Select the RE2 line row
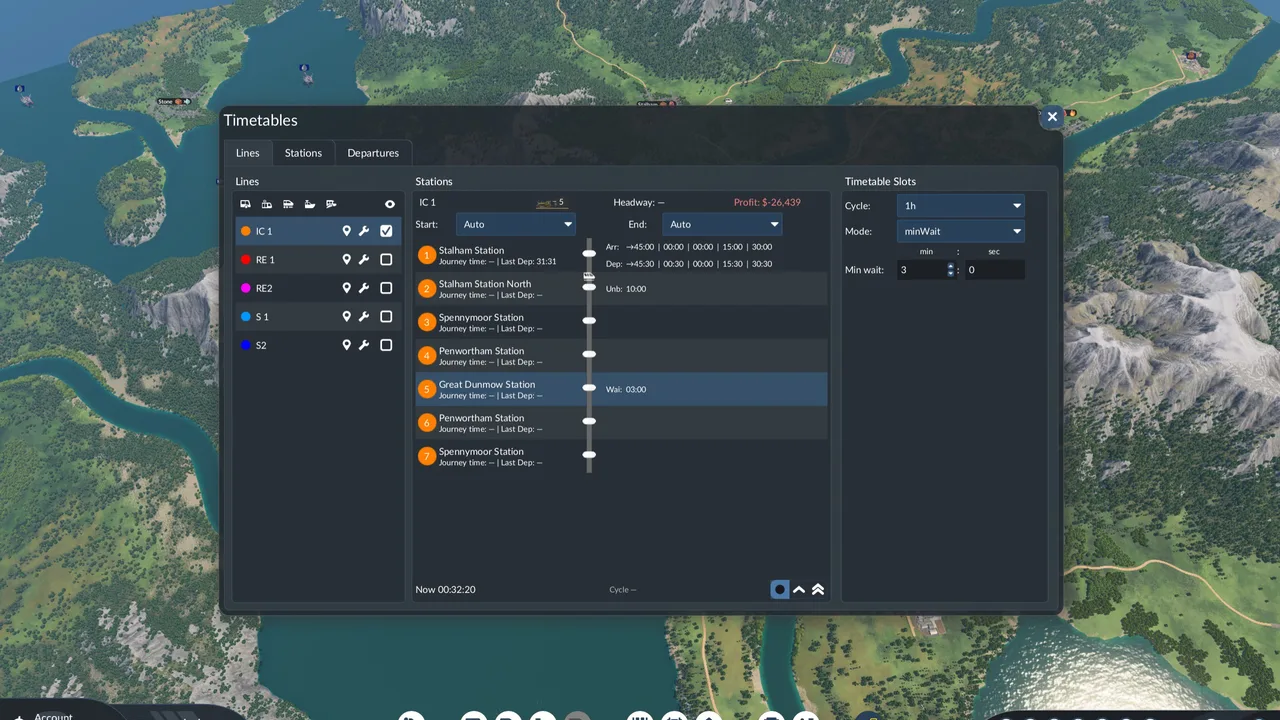Image resolution: width=1280 pixels, height=720 pixels. 318,288
